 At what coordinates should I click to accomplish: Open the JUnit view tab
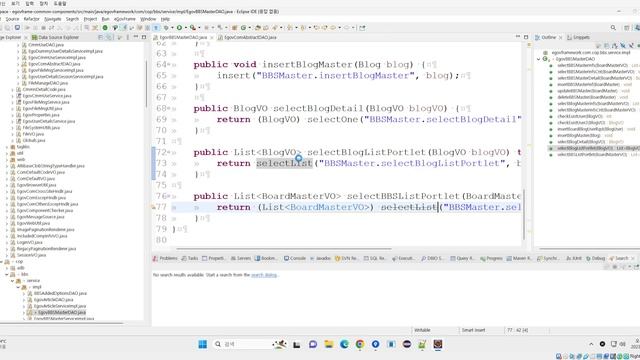coord(574,258)
